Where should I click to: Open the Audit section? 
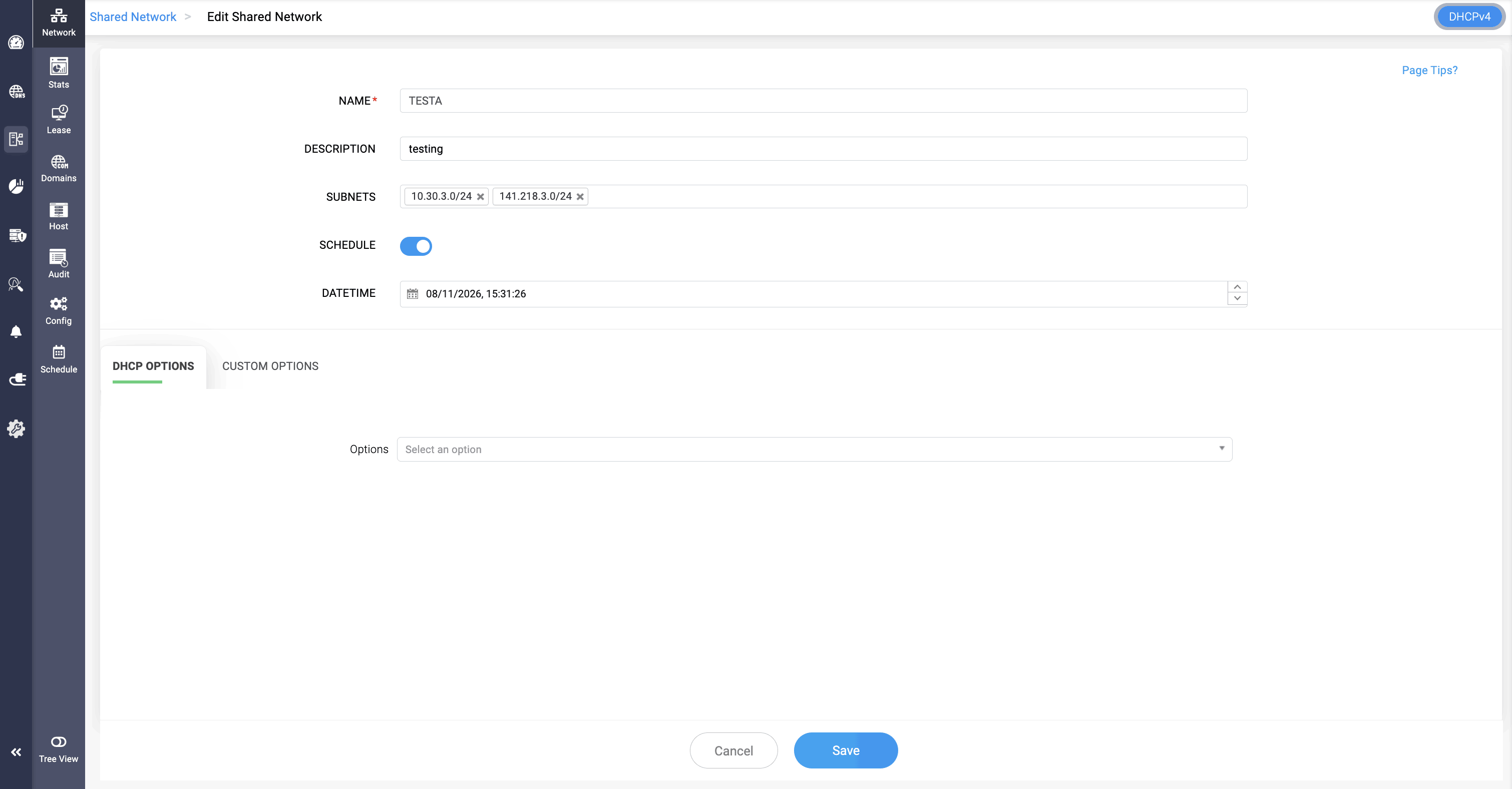pyautogui.click(x=59, y=264)
